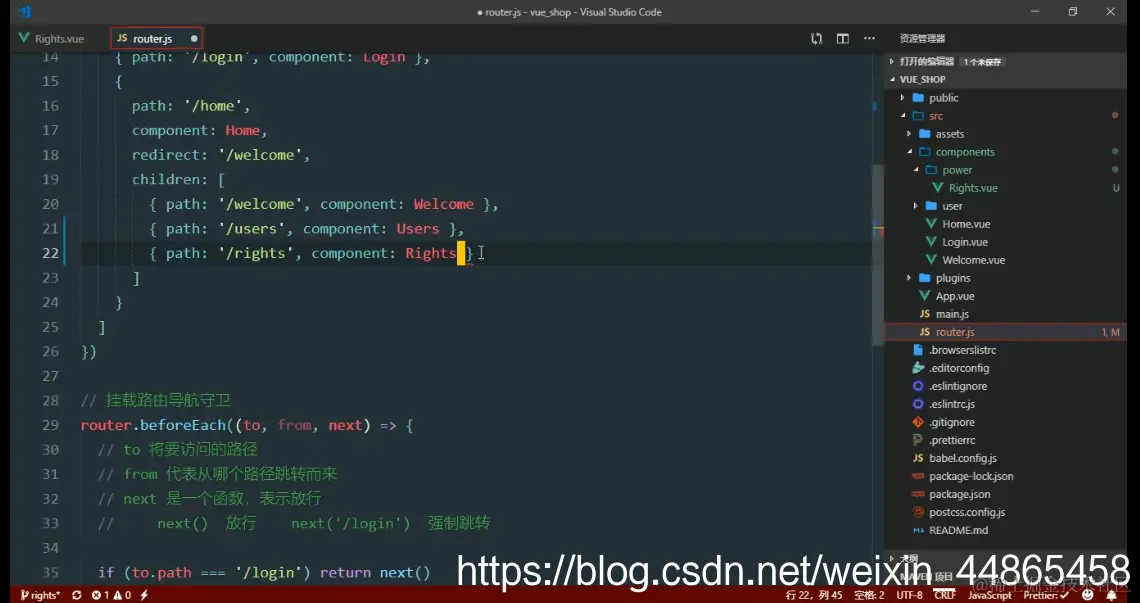
Task: Change line ending CRLF
Action: click(945, 595)
